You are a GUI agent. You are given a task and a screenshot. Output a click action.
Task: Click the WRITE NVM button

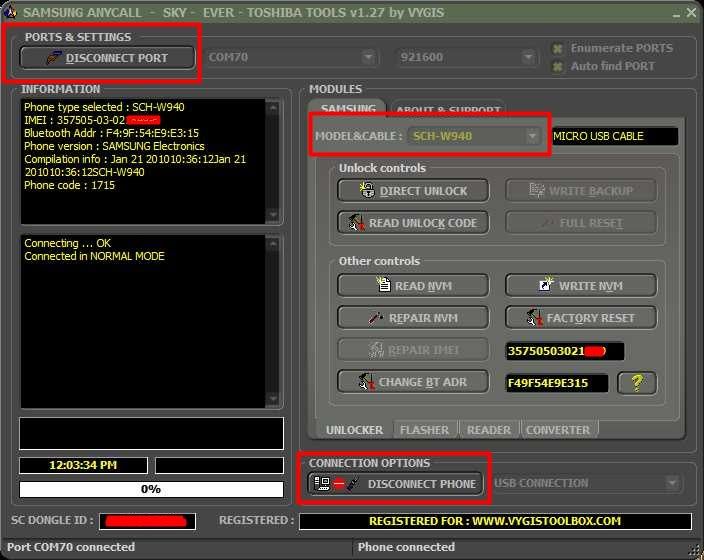(x=581, y=286)
